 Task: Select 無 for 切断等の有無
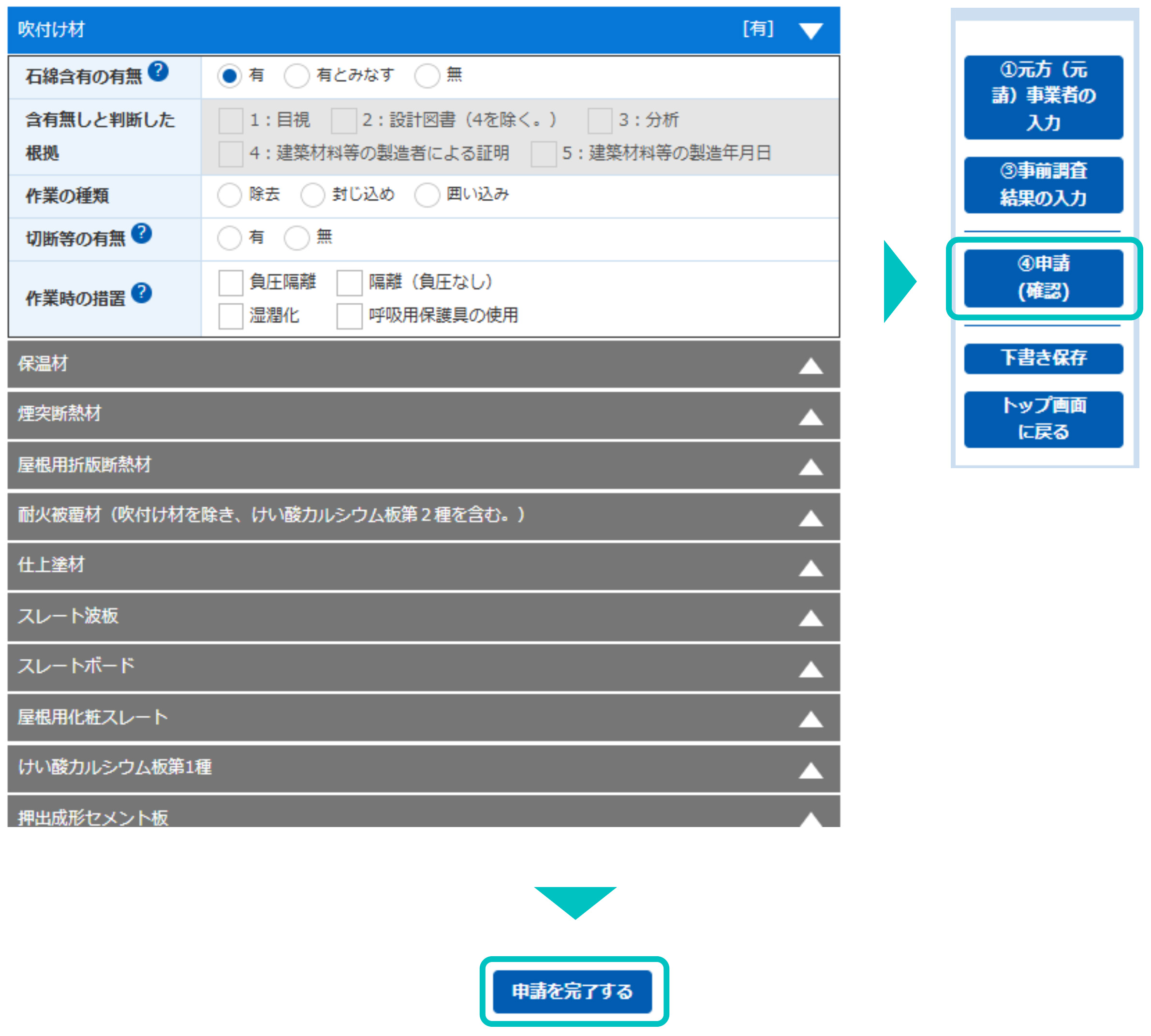(296, 238)
